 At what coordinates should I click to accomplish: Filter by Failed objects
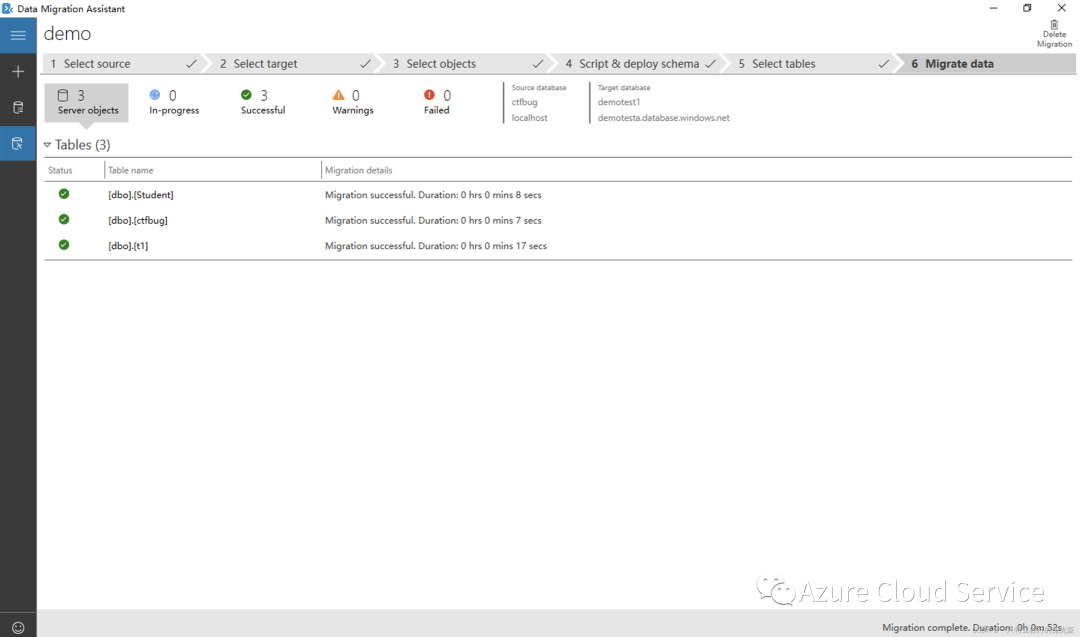tap(437, 102)
